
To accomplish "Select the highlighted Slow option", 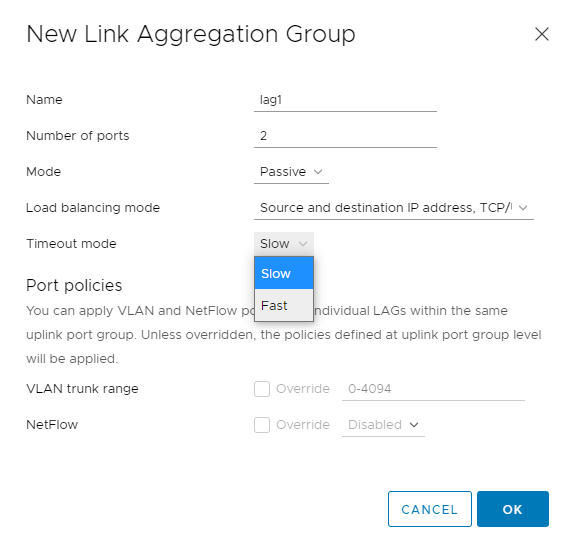I will click(284, 273).
